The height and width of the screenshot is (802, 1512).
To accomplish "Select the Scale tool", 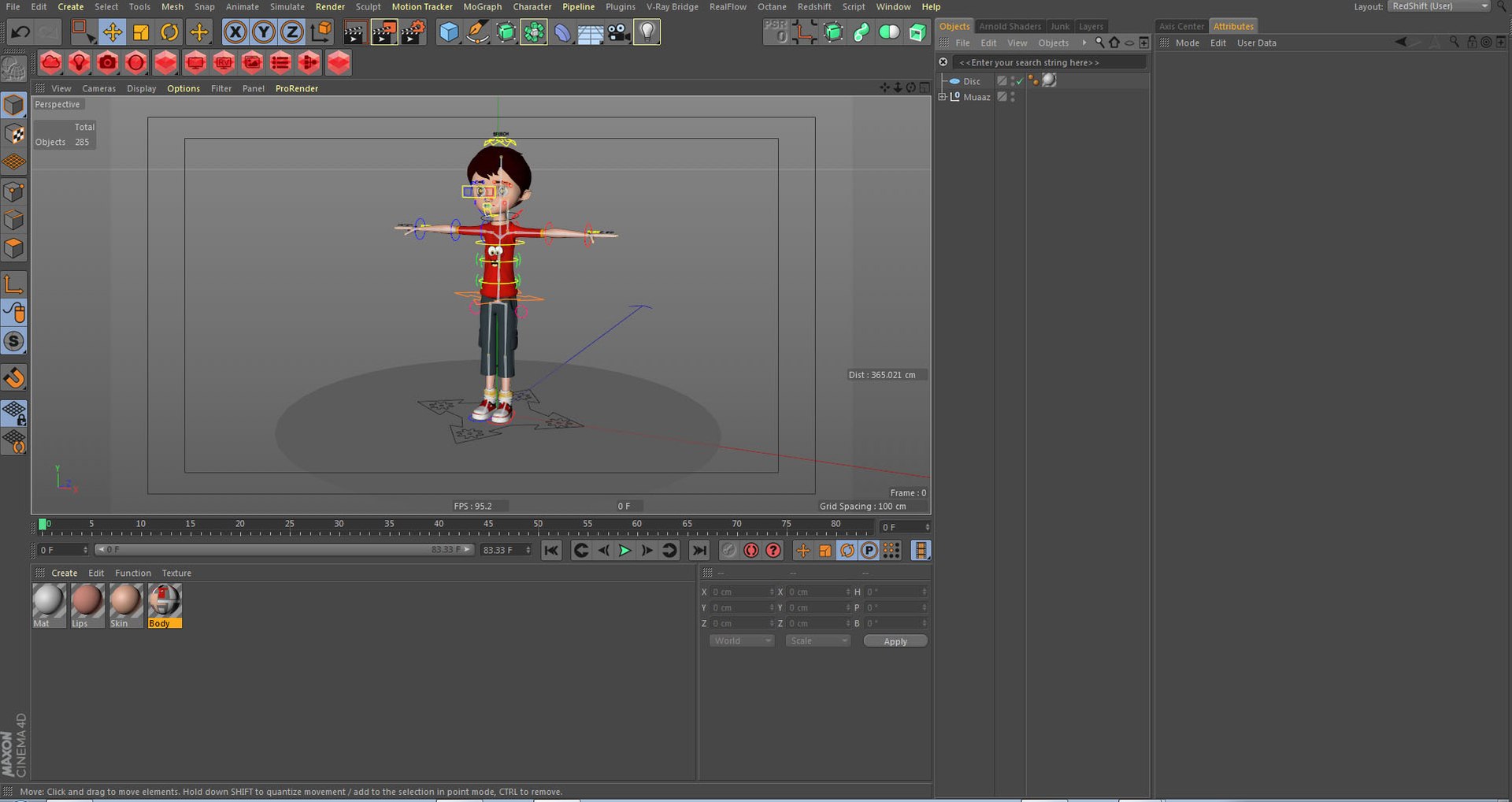I will (141, 32).
